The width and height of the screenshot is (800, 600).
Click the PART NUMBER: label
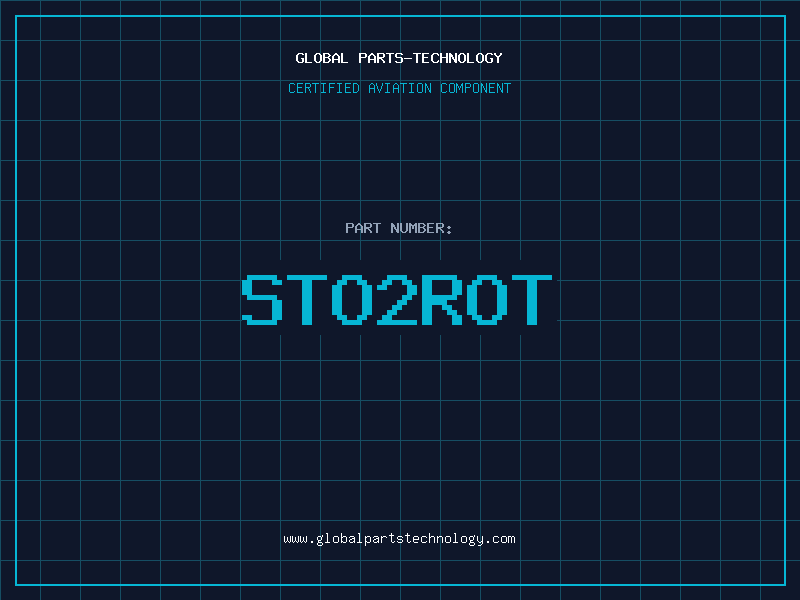[x=398, y=228]
